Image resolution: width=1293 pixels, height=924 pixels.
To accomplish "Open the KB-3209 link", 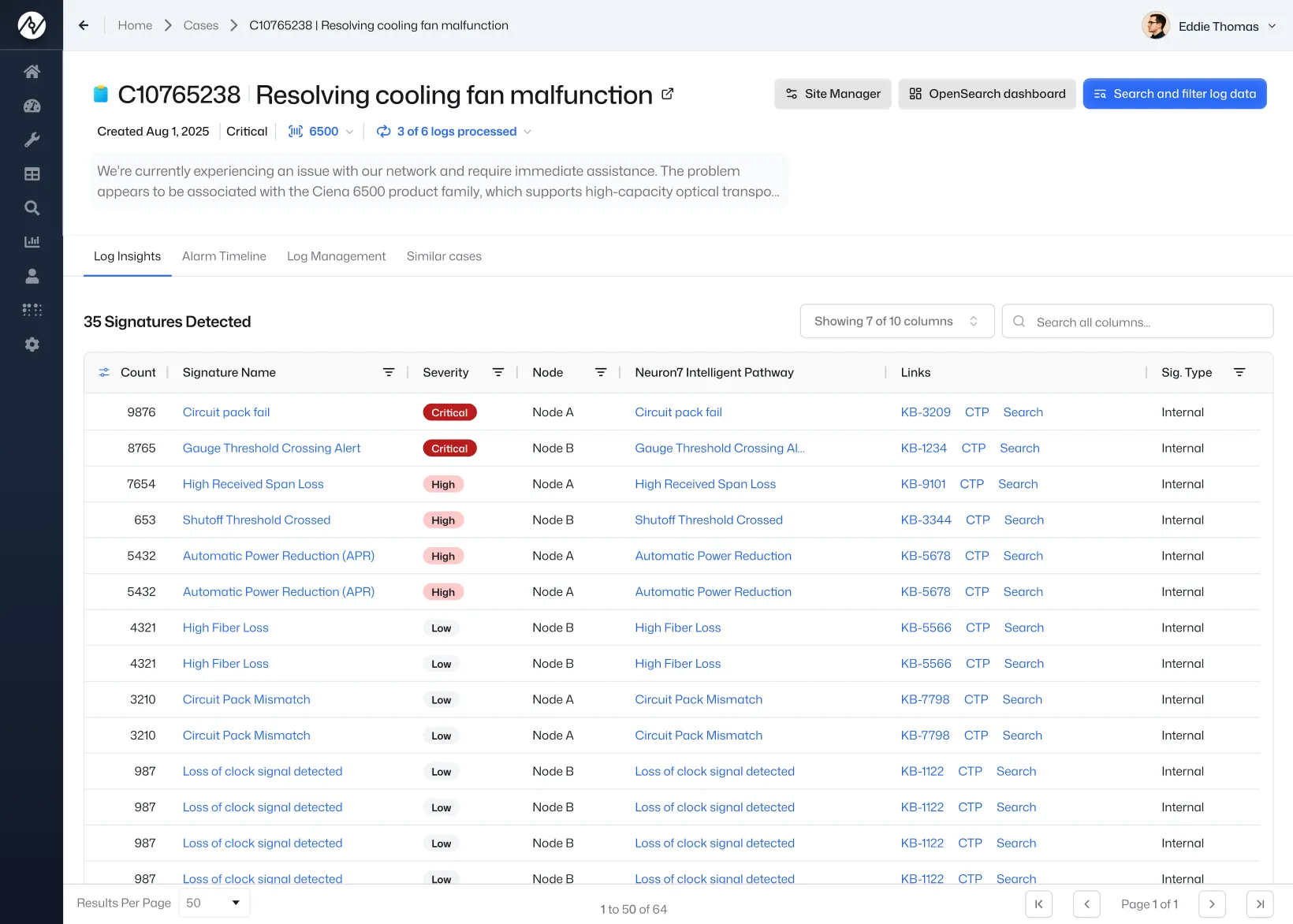I will pos(926,412).
